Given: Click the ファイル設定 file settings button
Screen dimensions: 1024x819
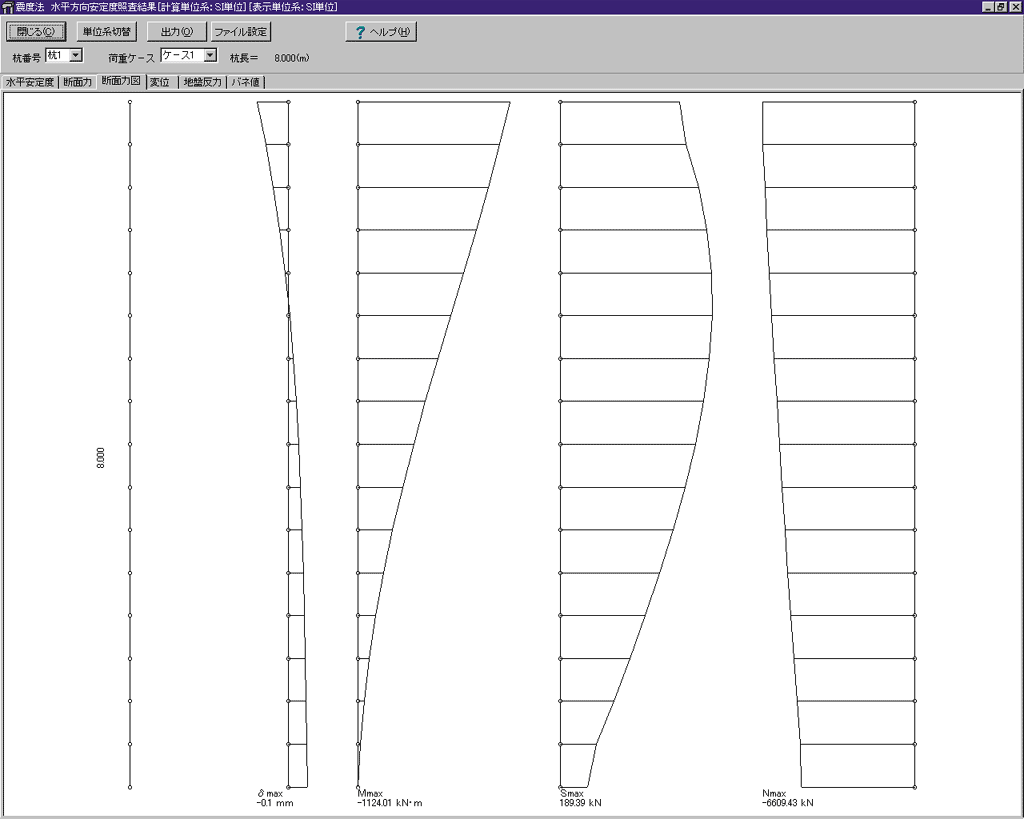Looking at the screenshot, I should (x=240, y=32).
